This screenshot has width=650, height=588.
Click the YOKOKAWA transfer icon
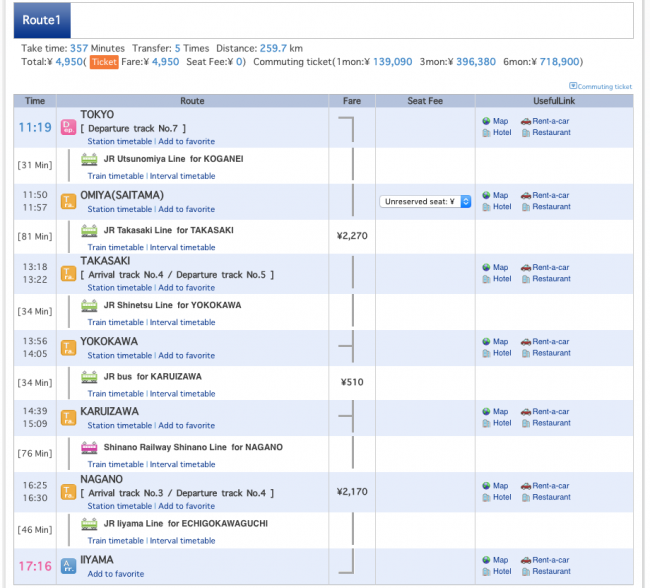pos(68,348)
